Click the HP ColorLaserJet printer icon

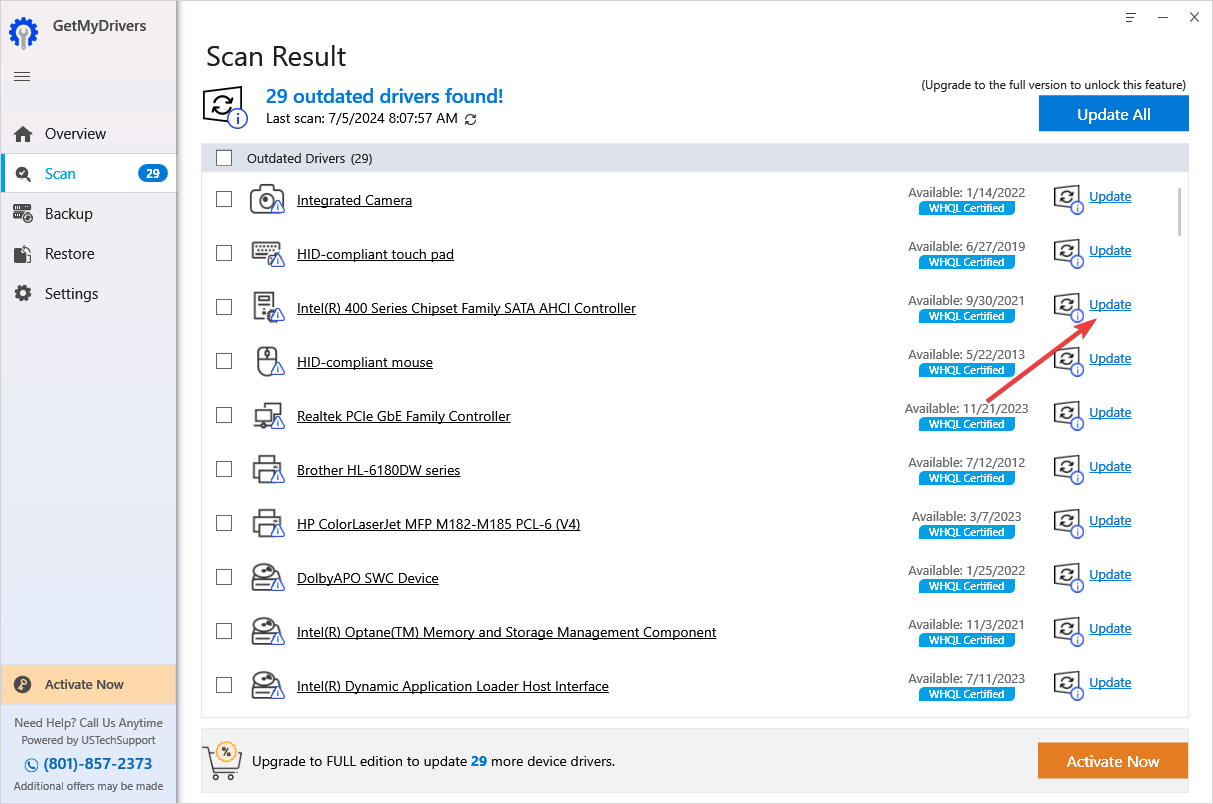(267, 523)
